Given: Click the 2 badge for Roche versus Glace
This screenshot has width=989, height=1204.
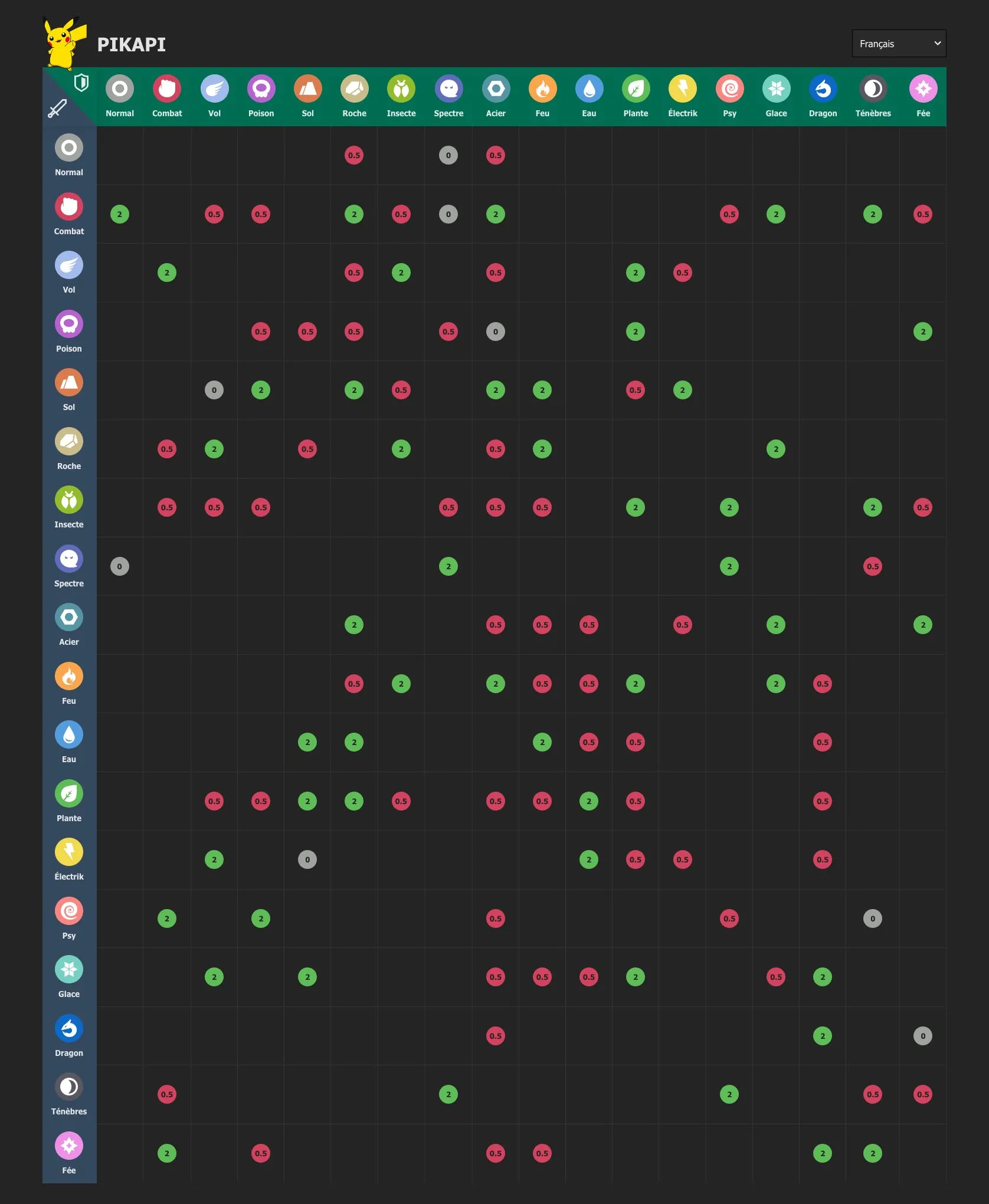Looking at the screenshot, I should 776,449.
